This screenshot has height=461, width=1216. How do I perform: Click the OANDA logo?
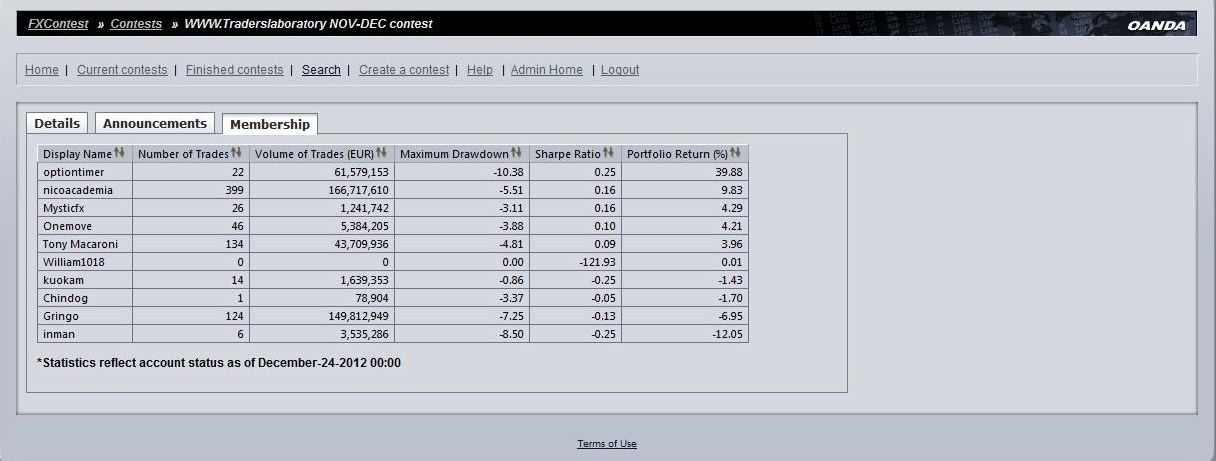coord(1156,25)
